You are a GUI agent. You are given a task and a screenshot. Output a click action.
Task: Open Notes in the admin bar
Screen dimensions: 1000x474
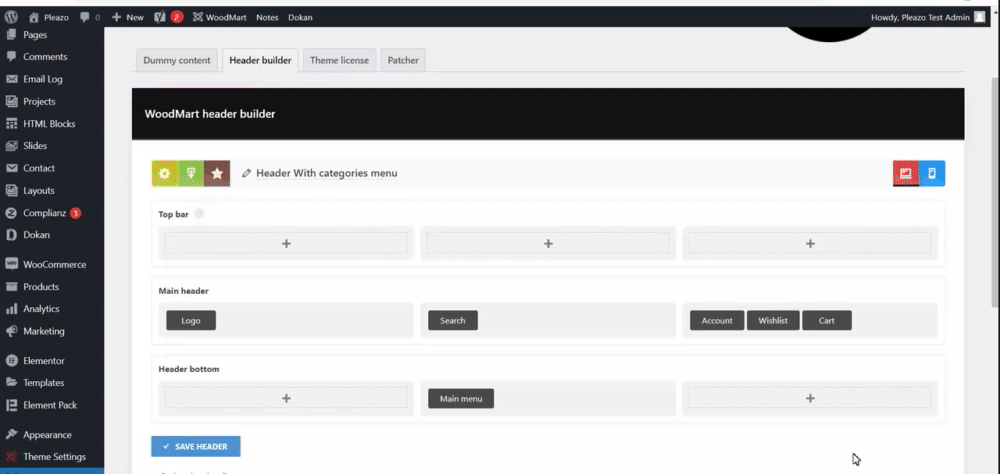[x=267, y=17]
